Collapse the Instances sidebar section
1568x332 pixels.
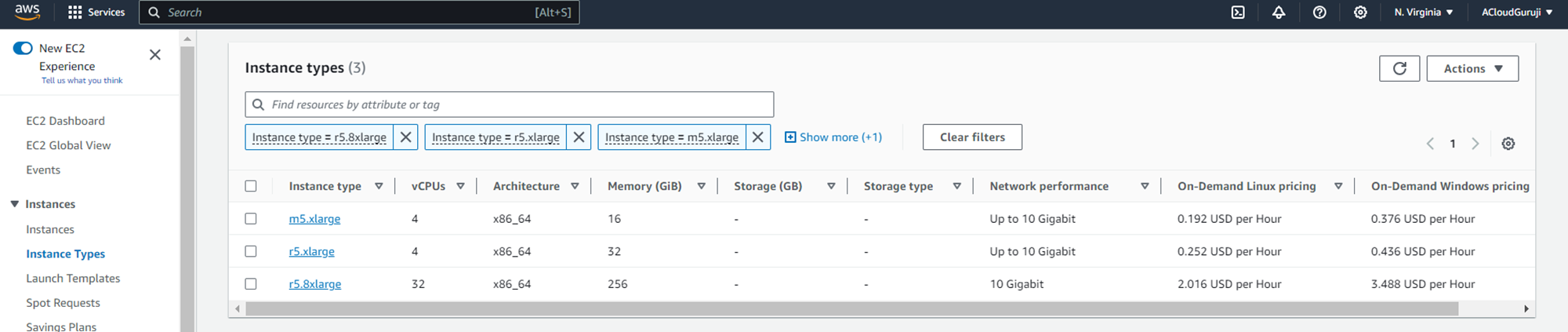click(15, 204)
